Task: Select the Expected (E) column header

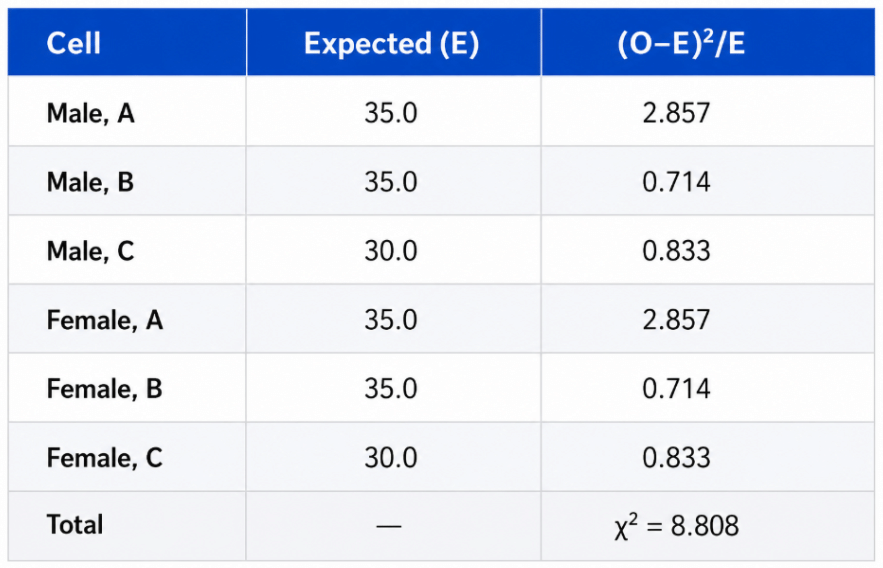Action: pyautogui.click(x=391, y=43)
